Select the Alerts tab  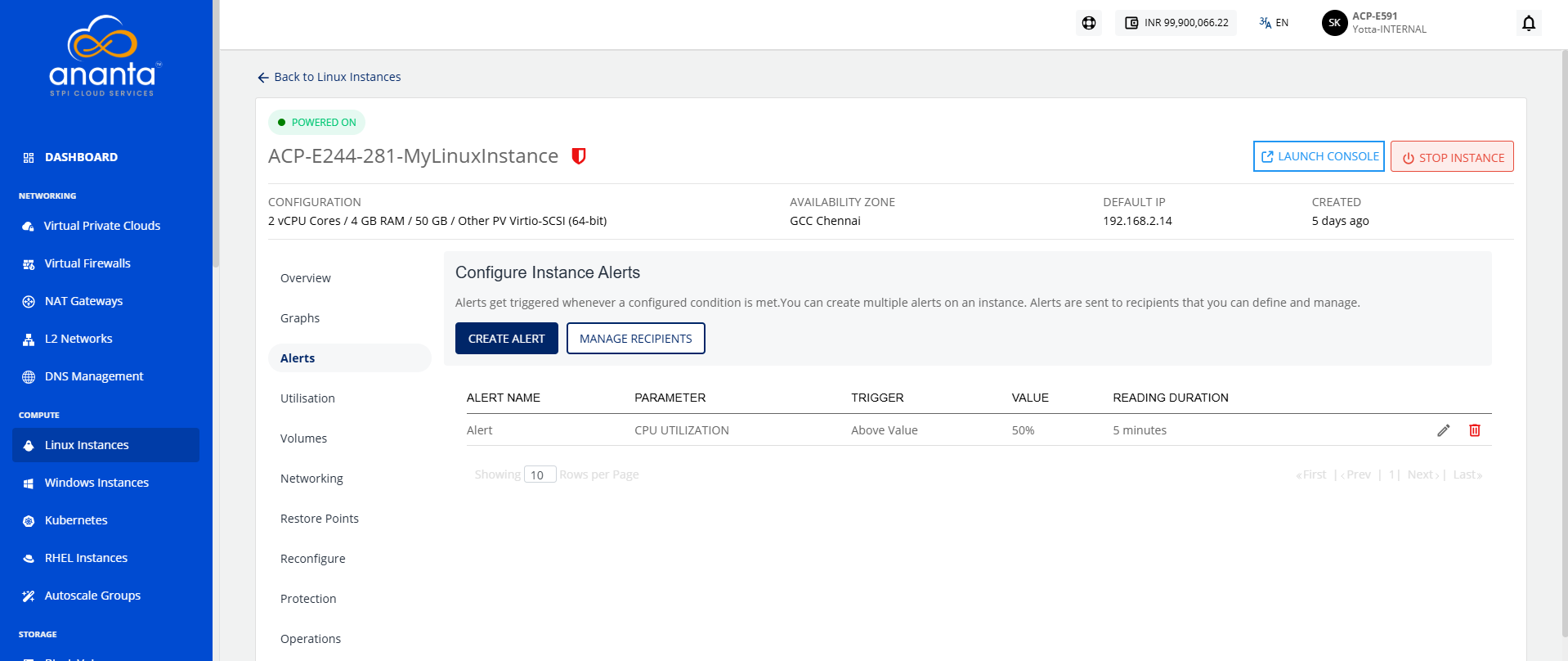[350, 358]
